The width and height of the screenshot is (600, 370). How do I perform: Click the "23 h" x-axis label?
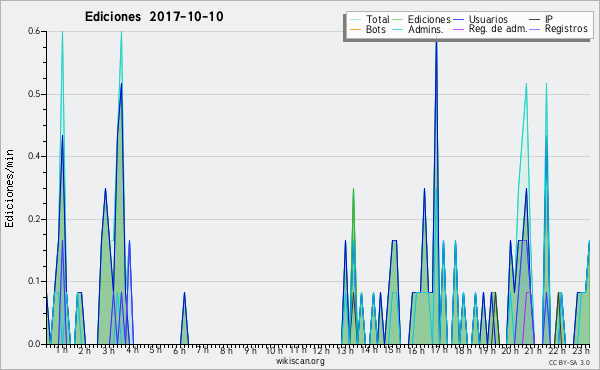580,350
